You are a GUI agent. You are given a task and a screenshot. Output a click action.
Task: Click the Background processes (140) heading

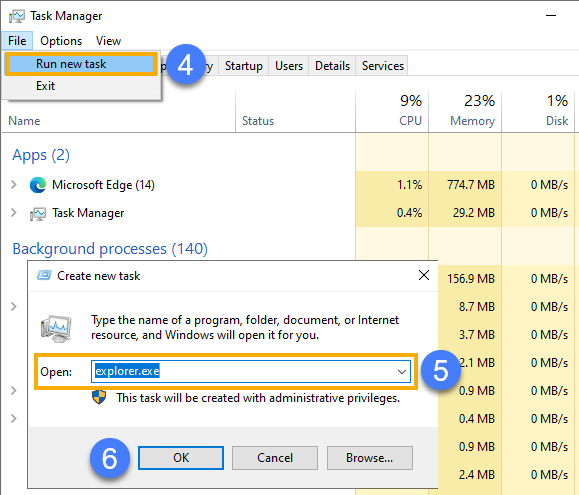pyautogui.click(x=110, y=249)
